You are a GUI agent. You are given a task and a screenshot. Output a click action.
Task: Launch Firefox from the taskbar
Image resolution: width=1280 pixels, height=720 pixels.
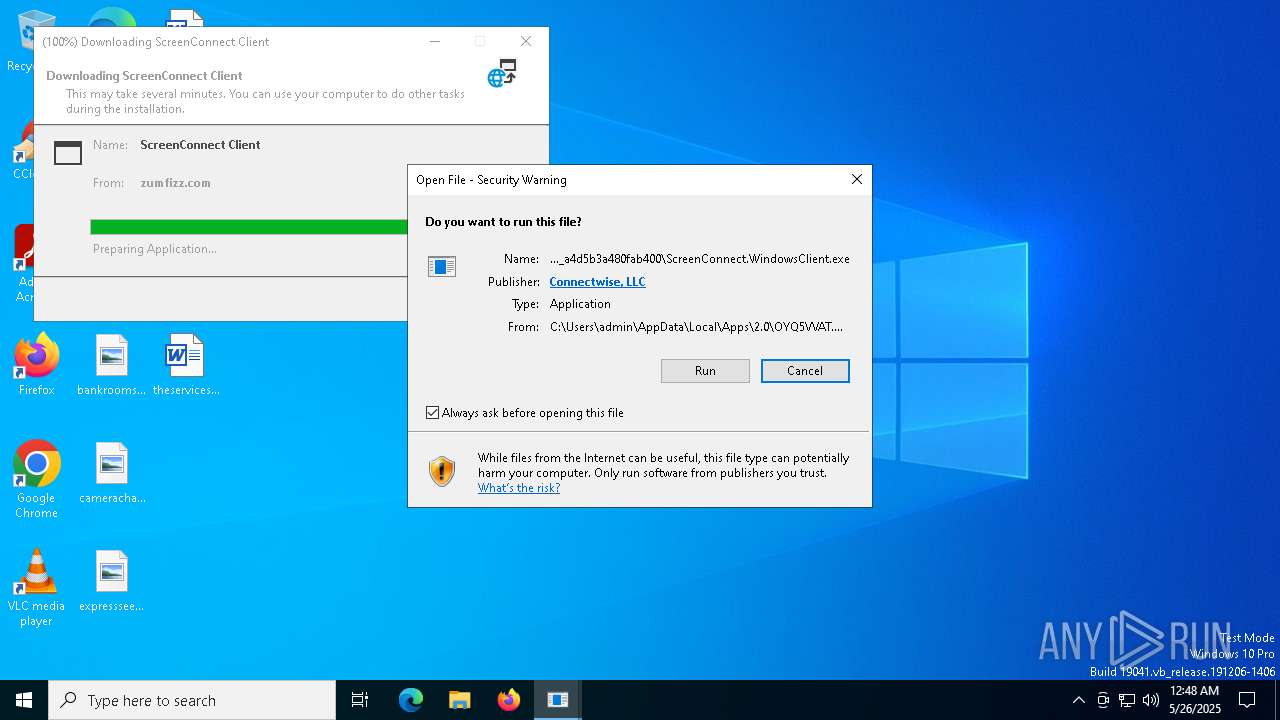coord(509,700)
